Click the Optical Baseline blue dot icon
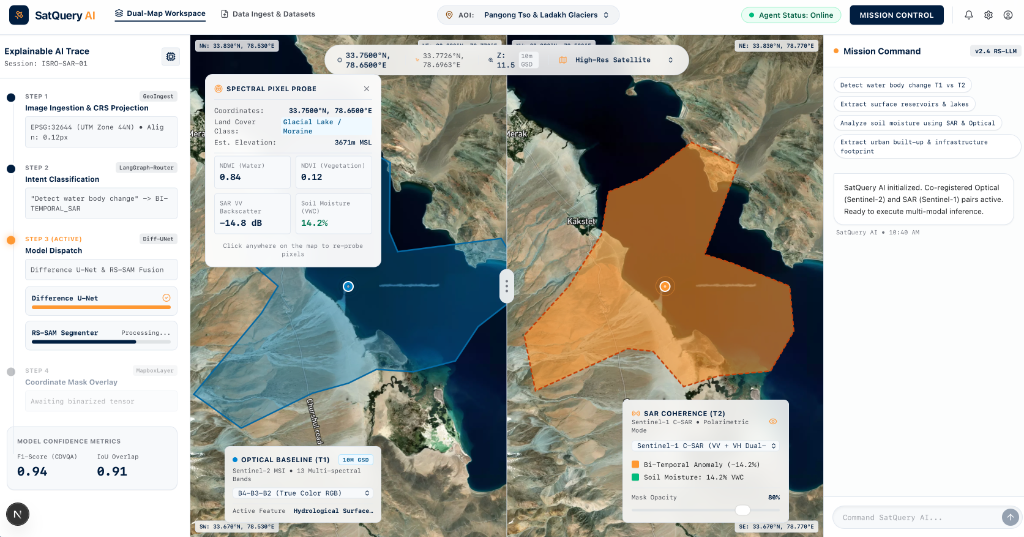This screenshot has height=537, width=1024. [235, 459]
